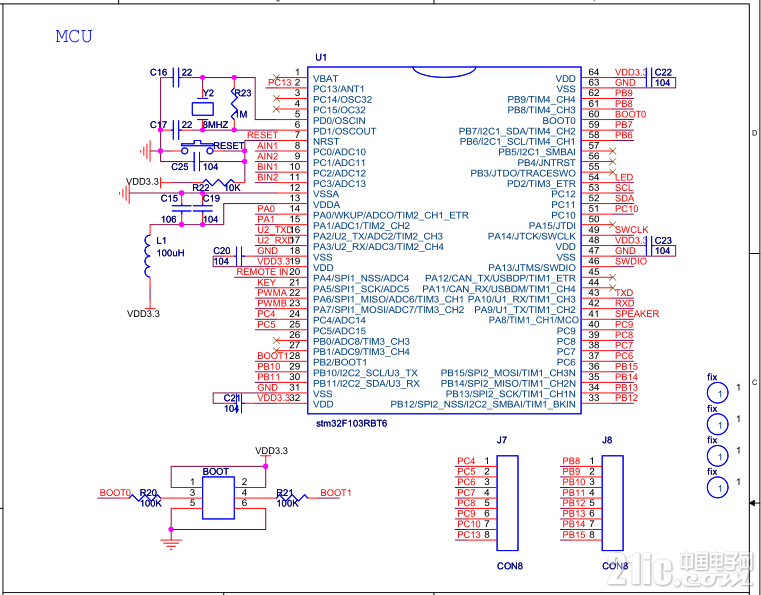This screenshot has width=761, height=595.
Task: Select the PB2/BOOT1 pin name
Action: (x=340, y=363)
